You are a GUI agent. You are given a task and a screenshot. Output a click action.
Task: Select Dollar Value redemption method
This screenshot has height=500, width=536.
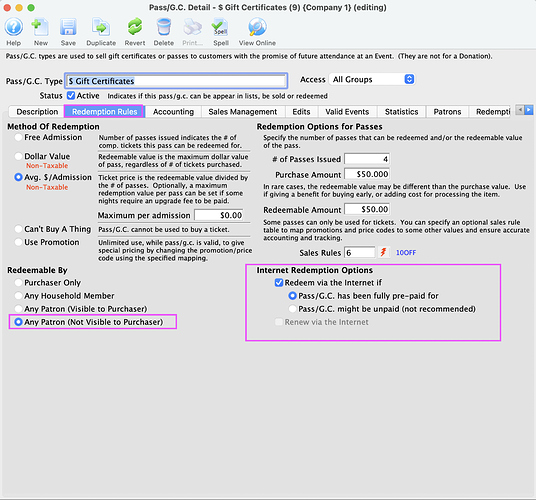18,156
